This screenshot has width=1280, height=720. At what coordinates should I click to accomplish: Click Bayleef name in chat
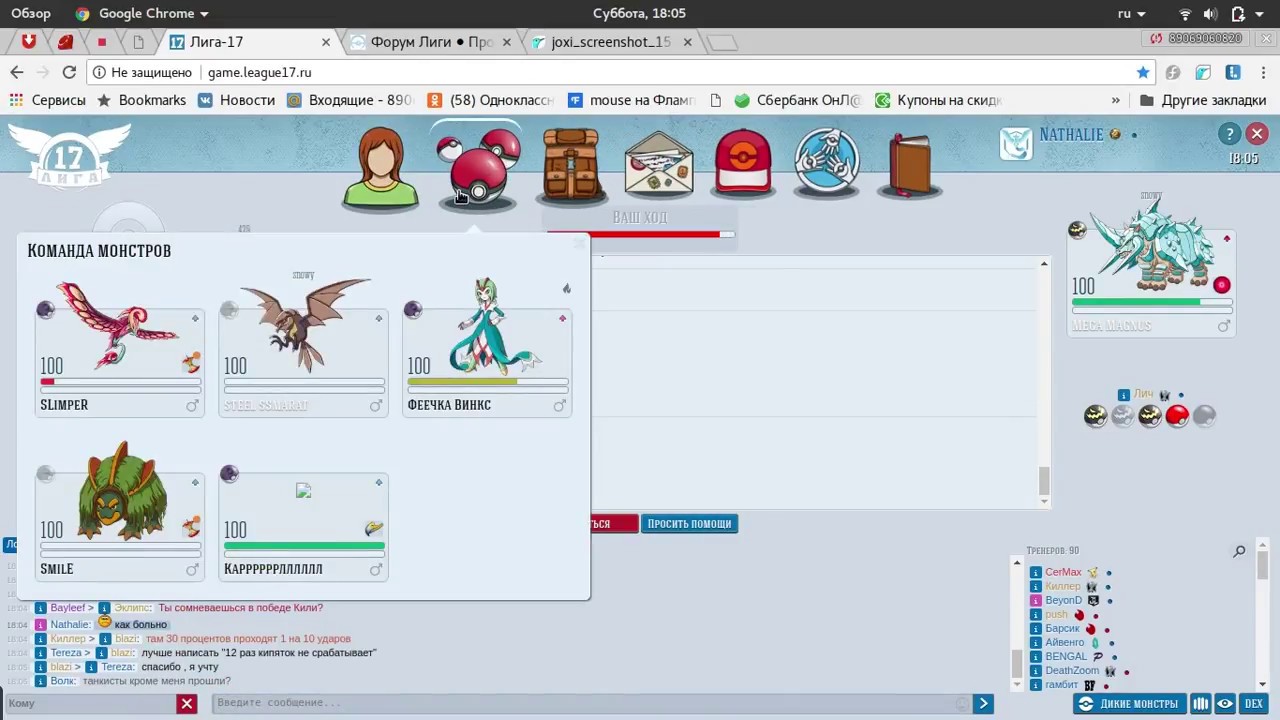pyautogui.click(x=68, y=608)
